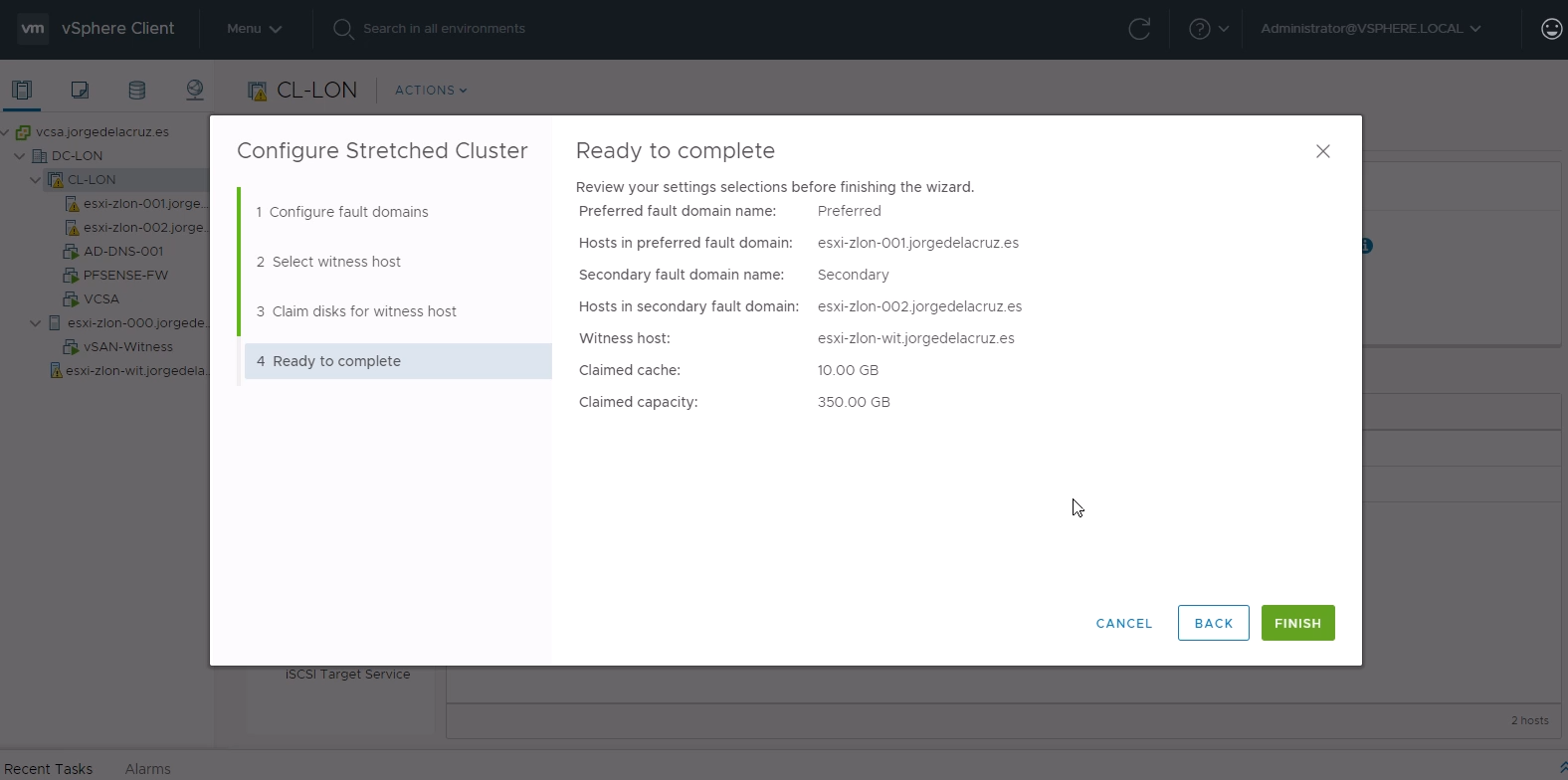Click the vCenter icon beside vcsa.jorgedelacruz.es
Screen dimensions: 1568x780
[23, 131]
